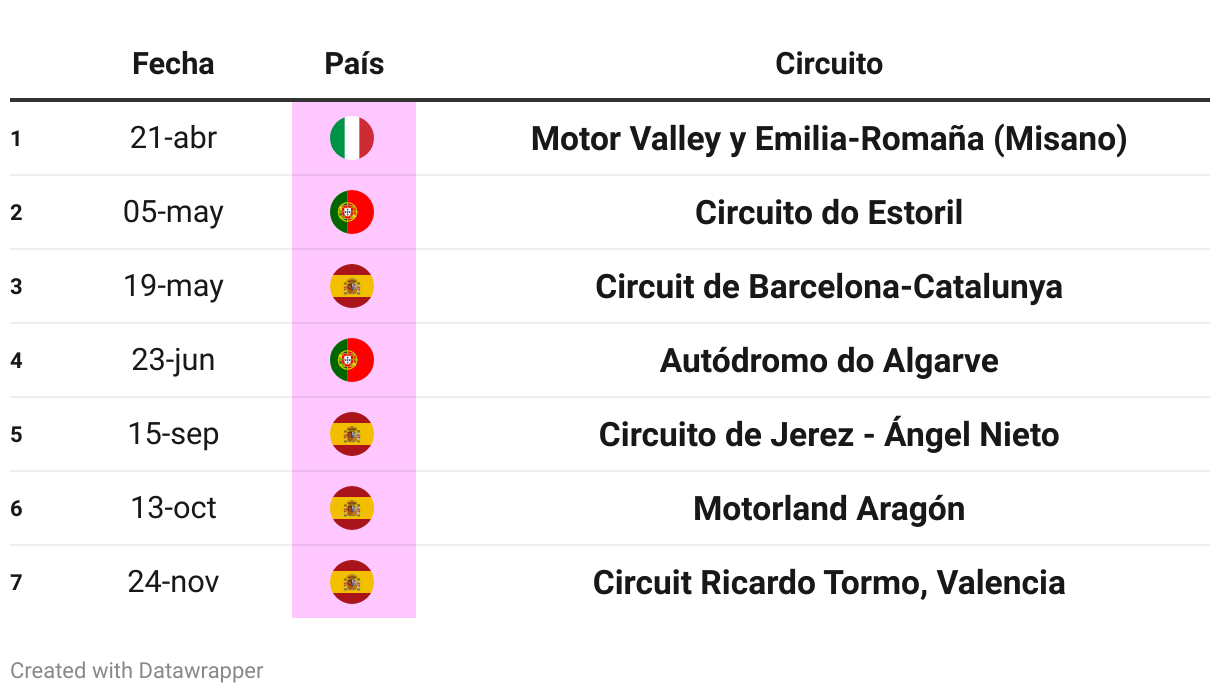Select the Spain flag for 24-nov

tap(352, 582)
